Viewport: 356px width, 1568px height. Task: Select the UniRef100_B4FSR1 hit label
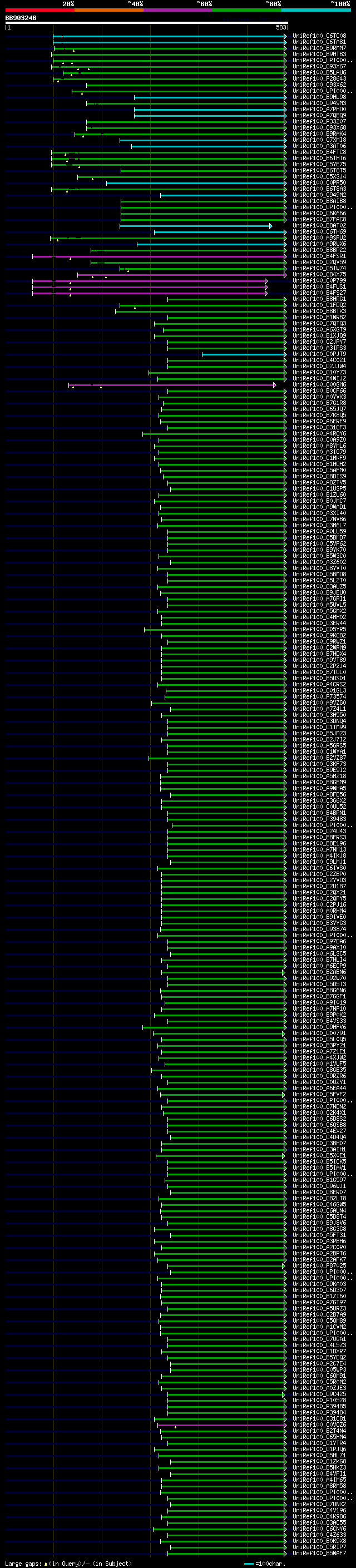pos(319,256)
